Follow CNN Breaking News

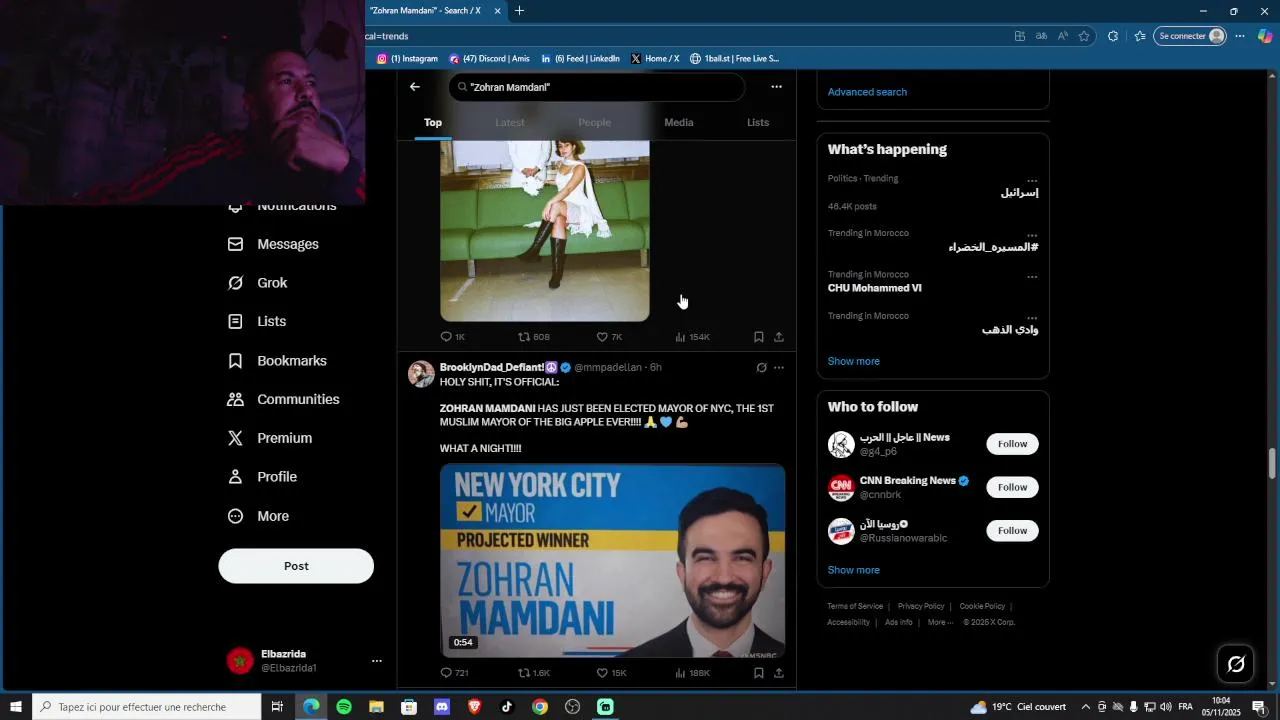[1012, 487]
